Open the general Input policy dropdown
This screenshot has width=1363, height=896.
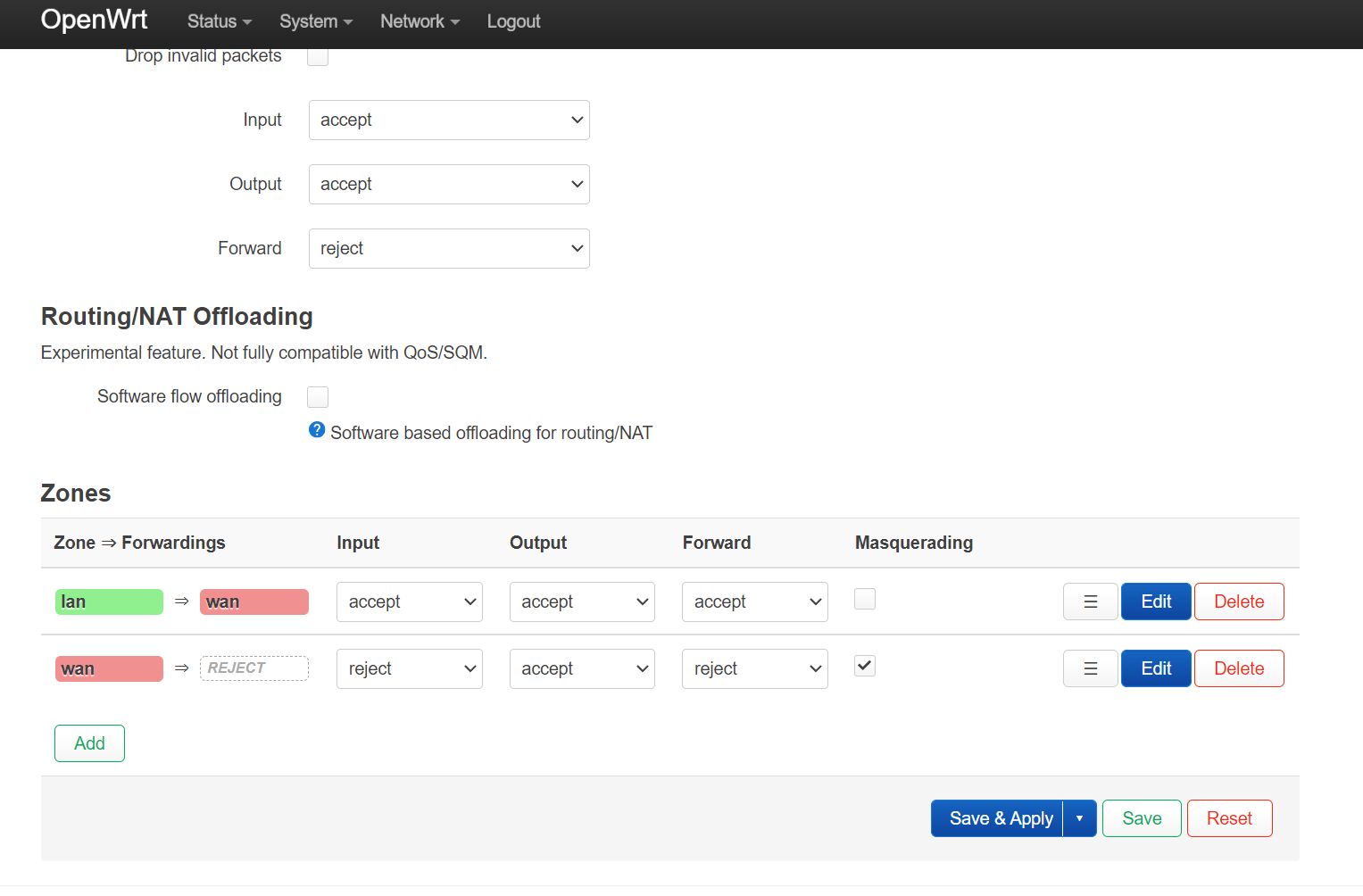click(449, 120)
